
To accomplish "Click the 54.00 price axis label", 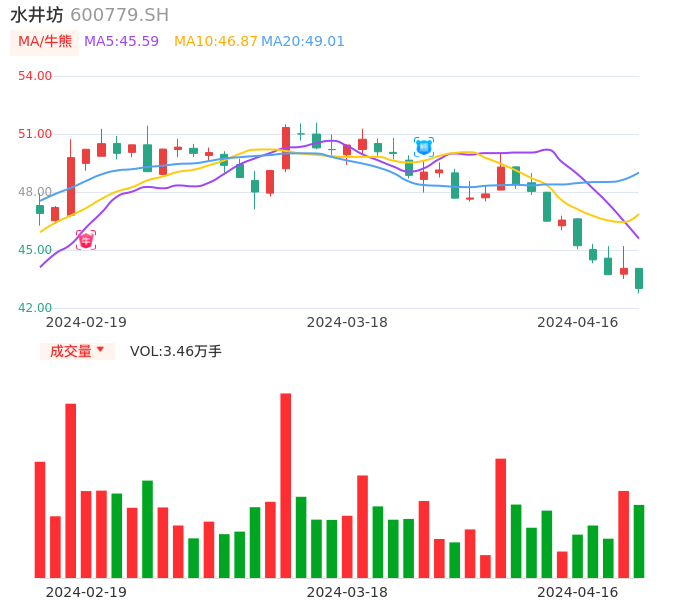I will coord(35,76).
